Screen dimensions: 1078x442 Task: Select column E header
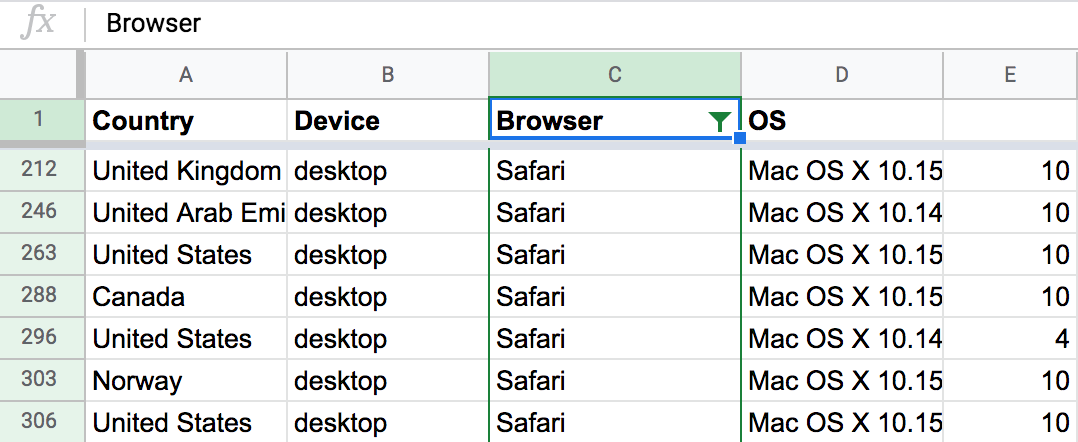1010,73
